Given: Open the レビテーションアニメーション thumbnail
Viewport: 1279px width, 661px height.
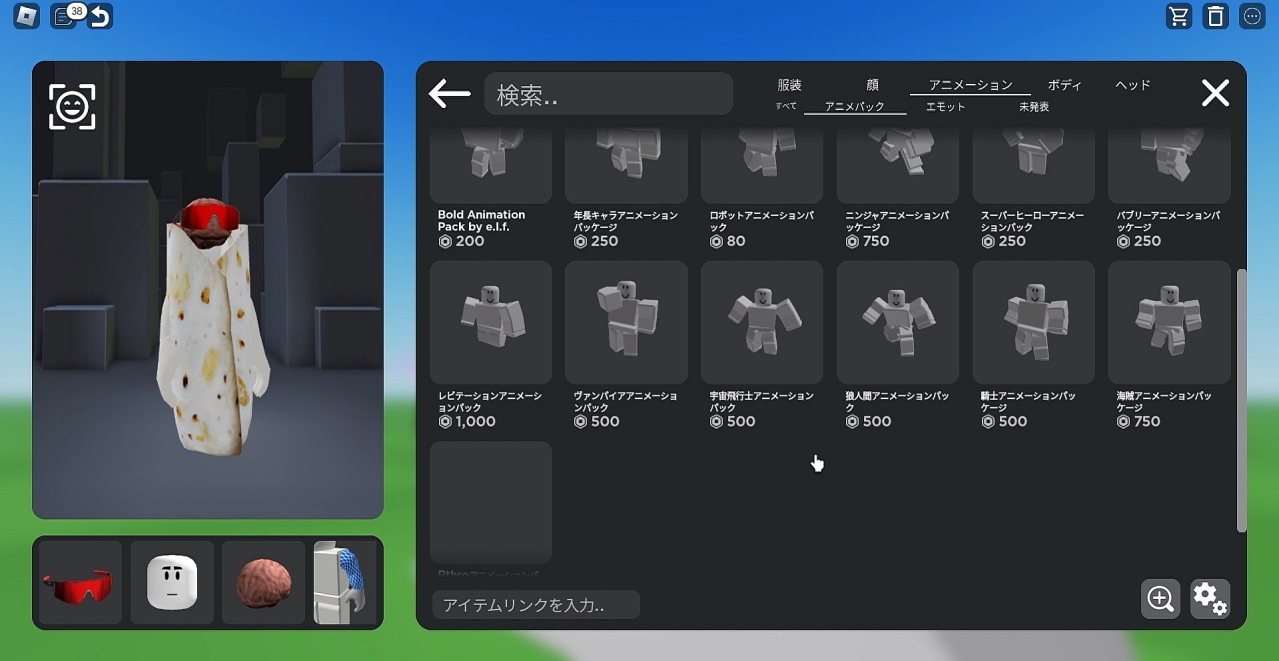Looking at the screenshot, I should click(491, 322).
